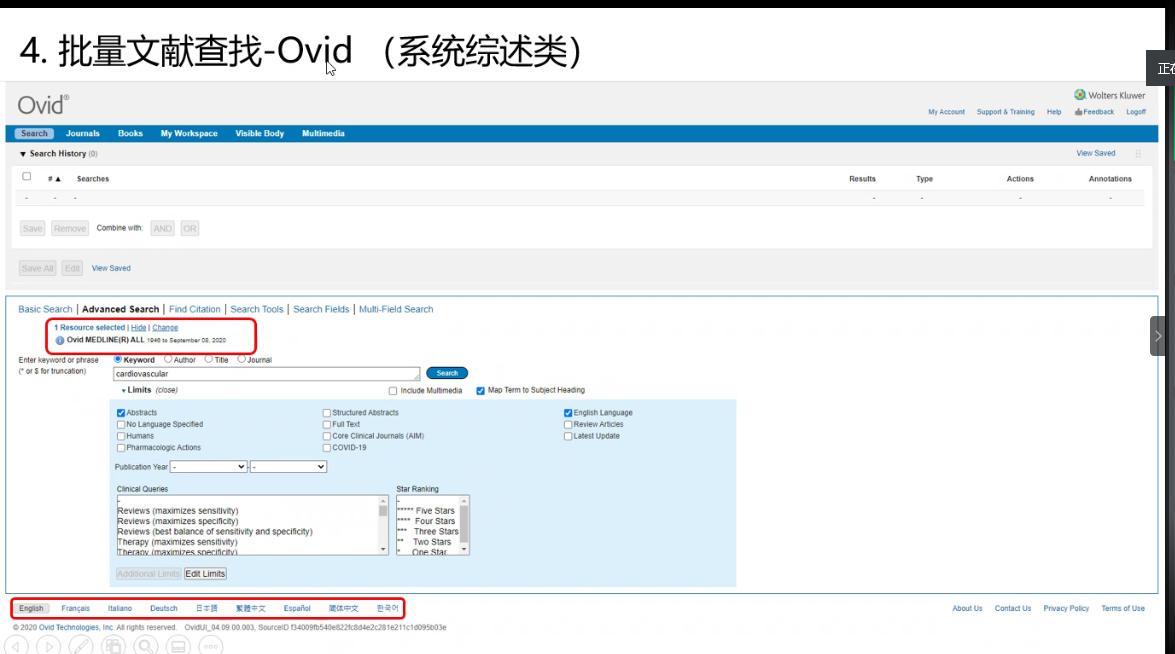Click the pen annotation tool icon
Viewport: 1175px width, 654px height.
tap(81, 646)
